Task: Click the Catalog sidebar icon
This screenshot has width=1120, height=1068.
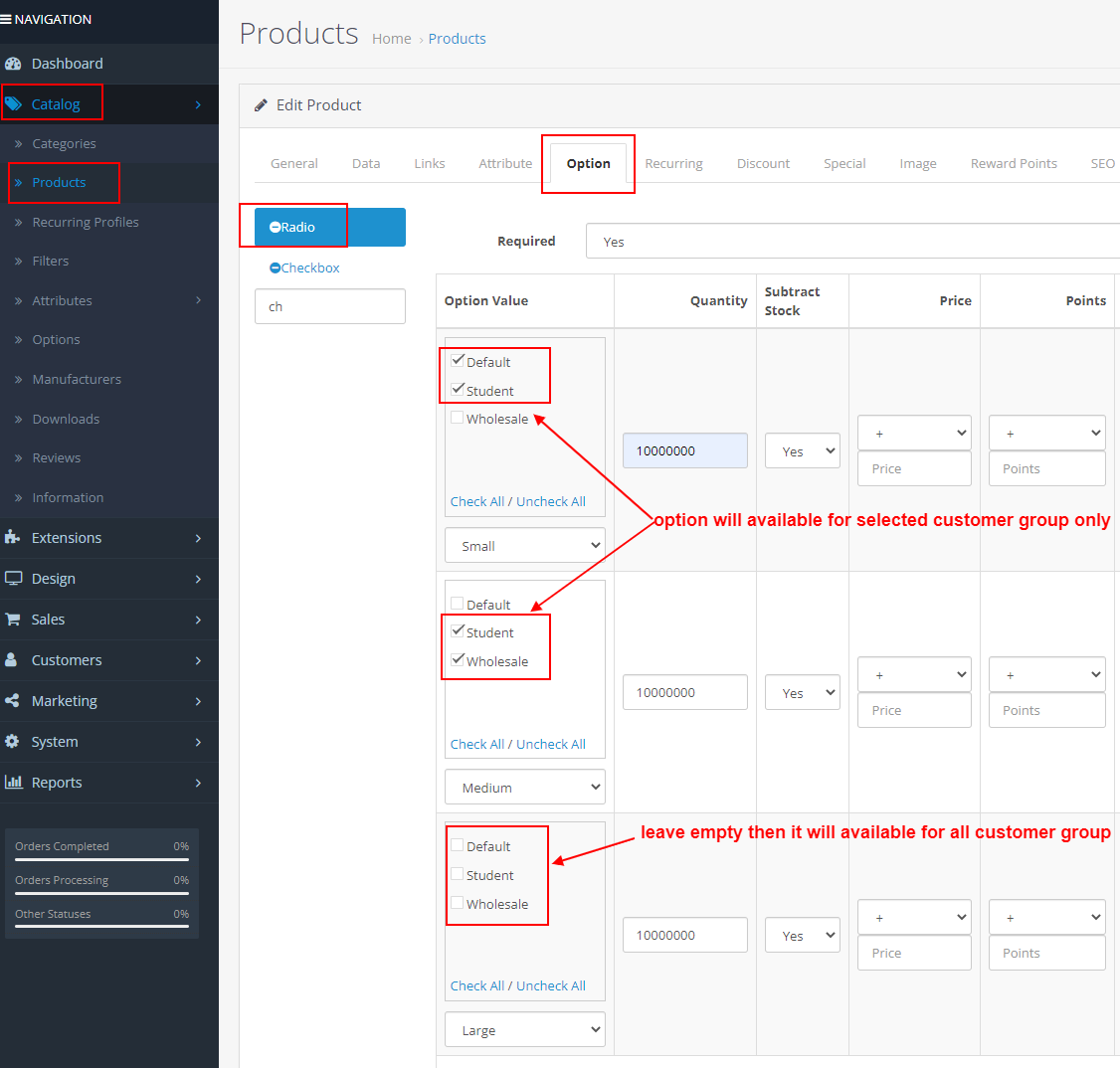Action: click(x=15, y=102)
